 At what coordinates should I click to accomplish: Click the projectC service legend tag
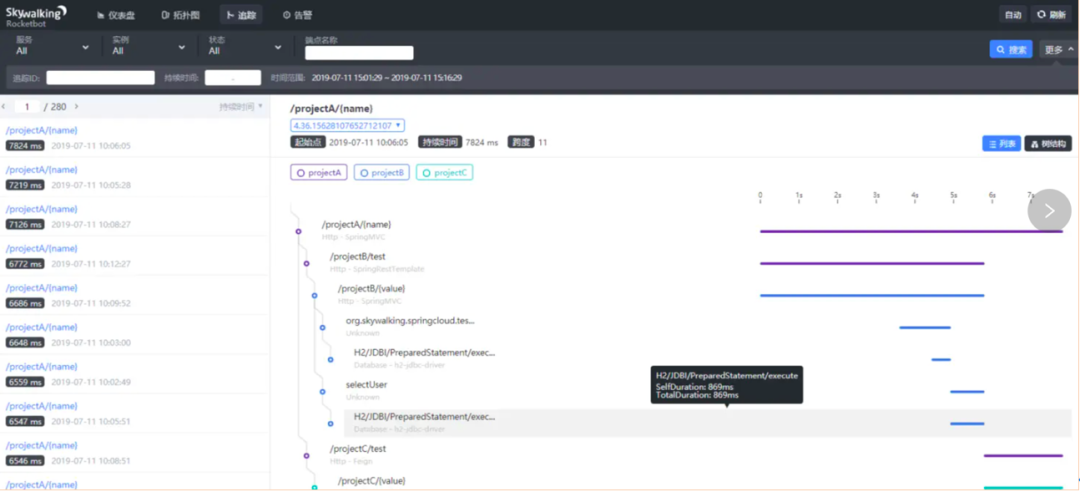tap(444, 173)
